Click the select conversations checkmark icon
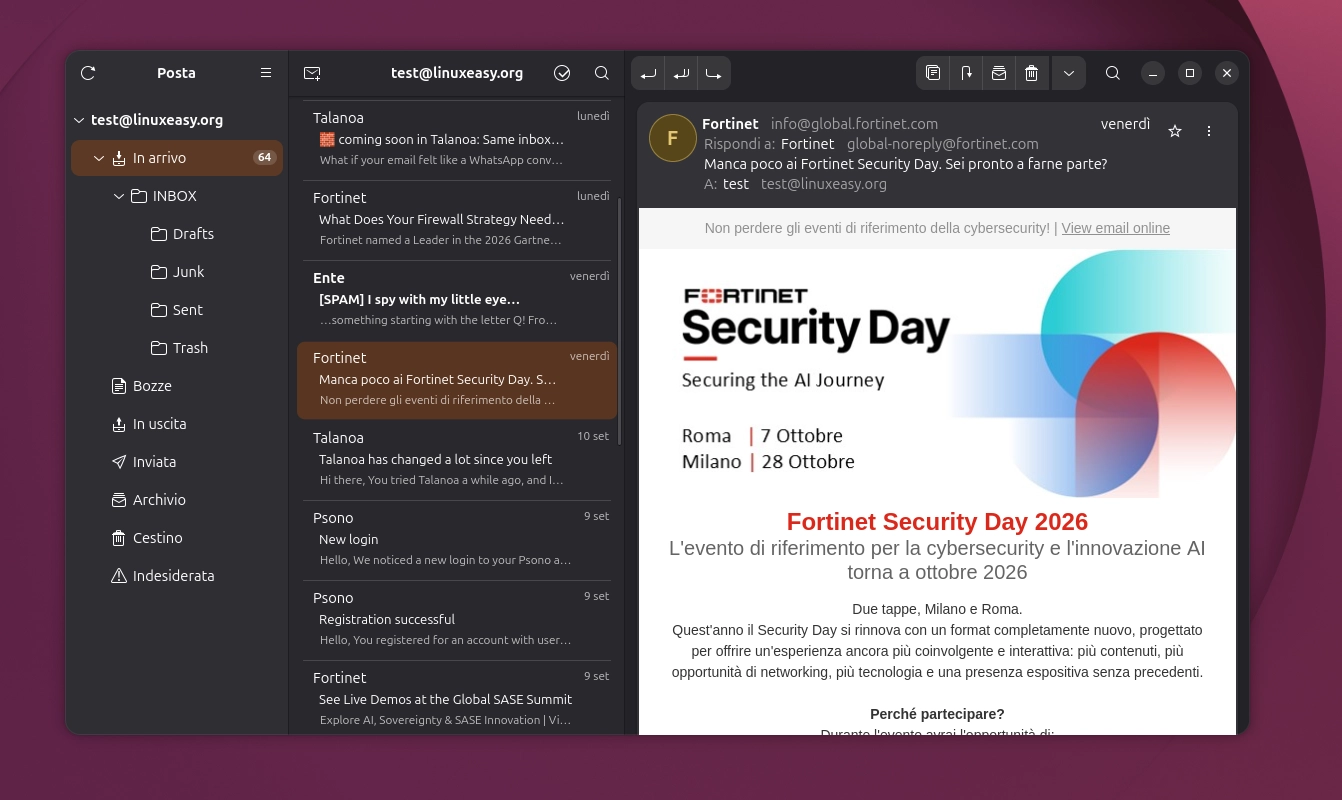Viewport: 1342px width, 800px height. (562, 73)
